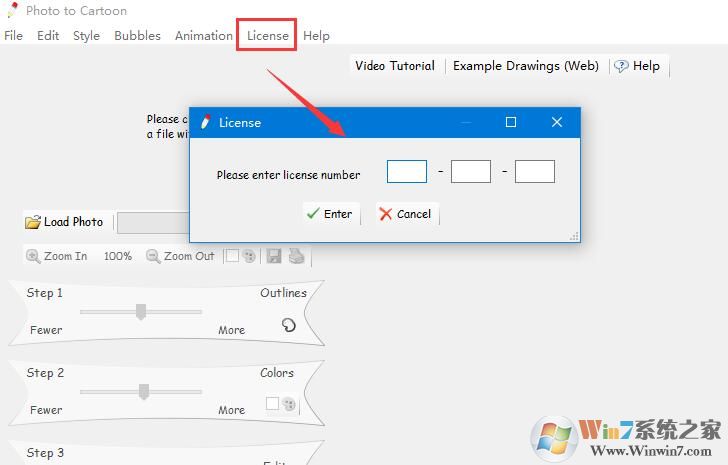This screenshot has width=728, height=465.
Task: Open the Animation menu
Action: 204,36
